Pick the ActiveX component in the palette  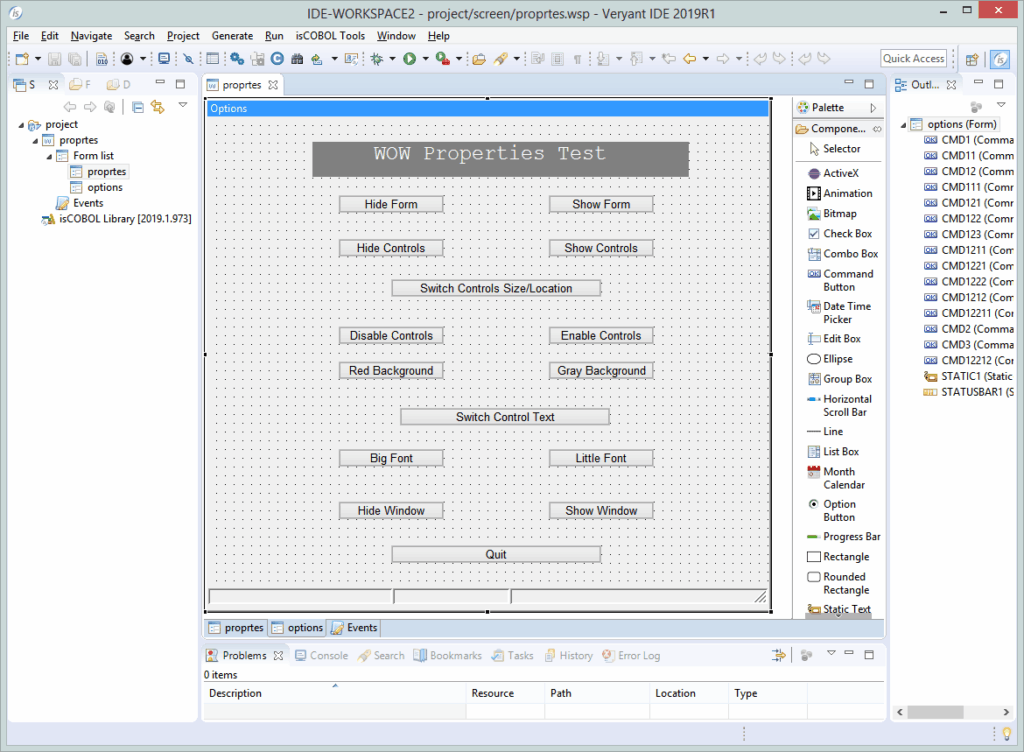pyautogui.click(x=834, y=173)
